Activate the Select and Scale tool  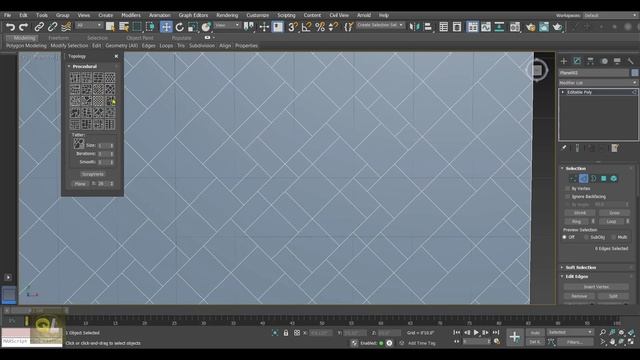[193, 27]
